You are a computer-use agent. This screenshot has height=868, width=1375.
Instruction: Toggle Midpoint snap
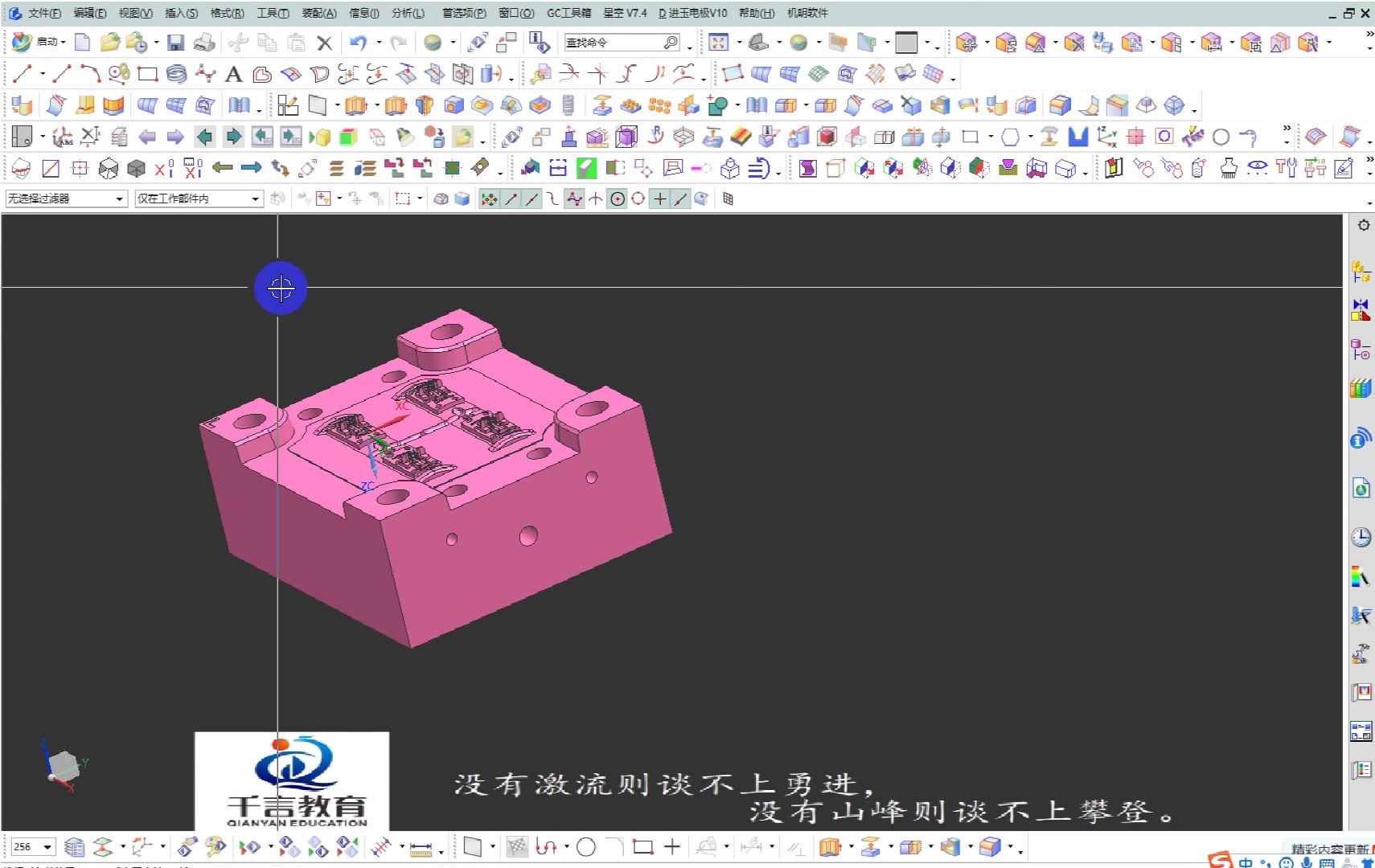coord(532,199)
